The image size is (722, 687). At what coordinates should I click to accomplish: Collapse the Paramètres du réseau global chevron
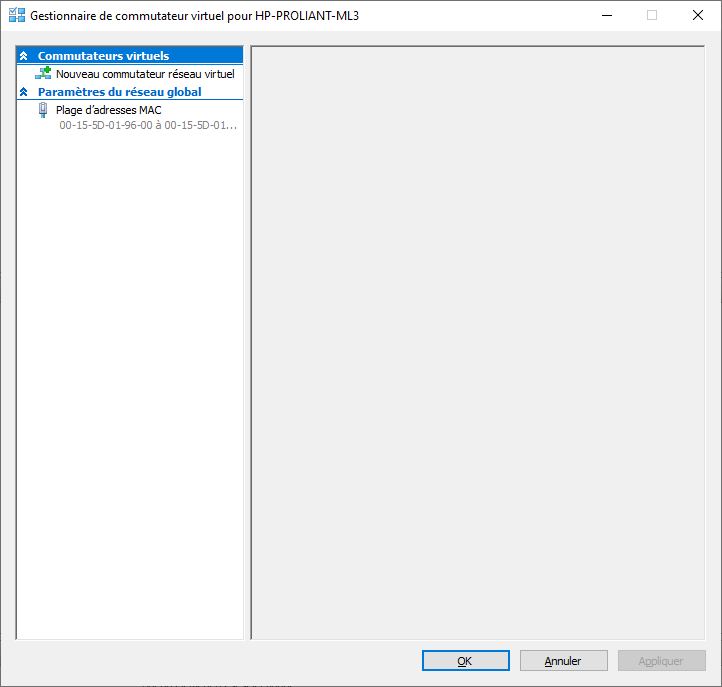tap(24, 92)
